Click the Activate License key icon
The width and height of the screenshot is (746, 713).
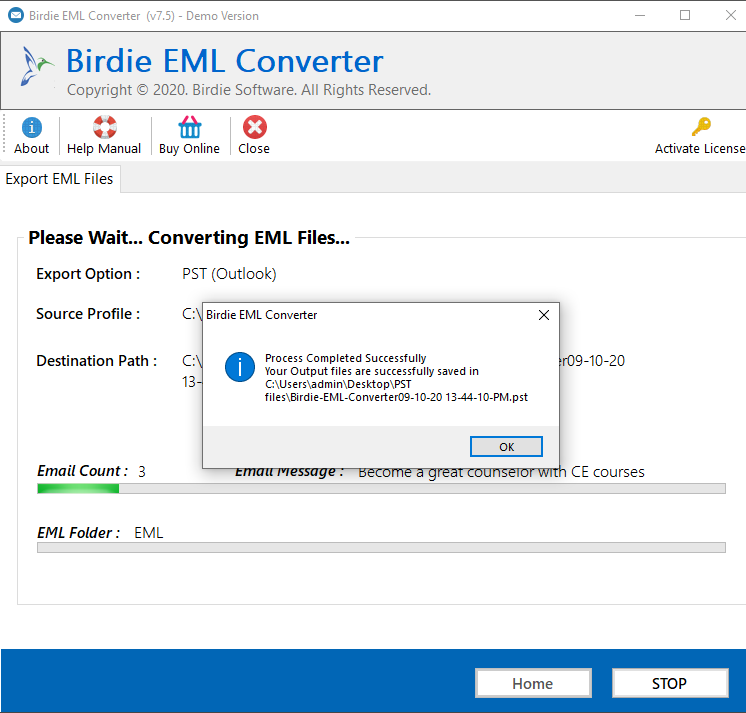(x=701, y=127)
